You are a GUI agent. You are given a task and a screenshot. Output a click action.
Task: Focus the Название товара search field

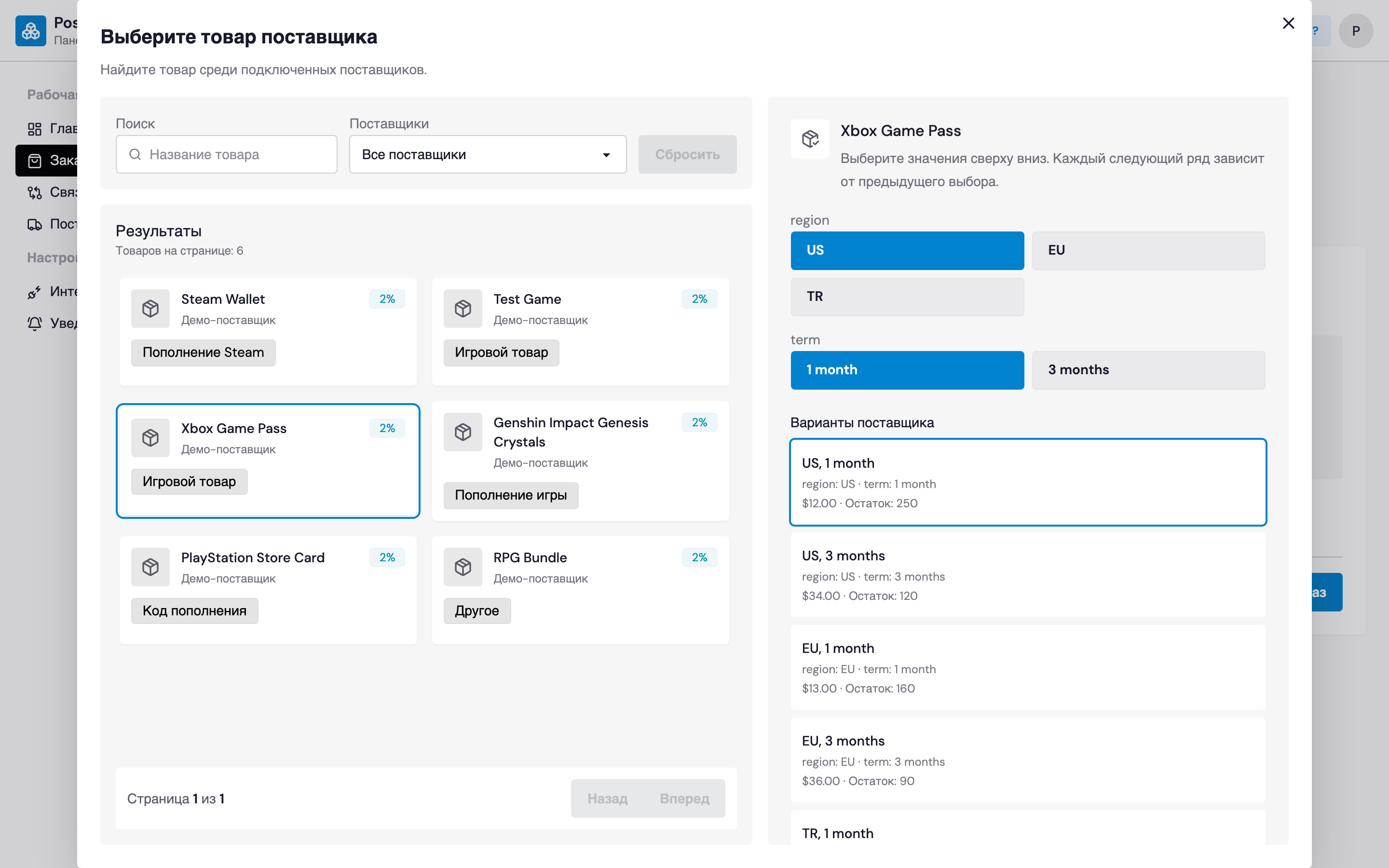tap(226, 154)
